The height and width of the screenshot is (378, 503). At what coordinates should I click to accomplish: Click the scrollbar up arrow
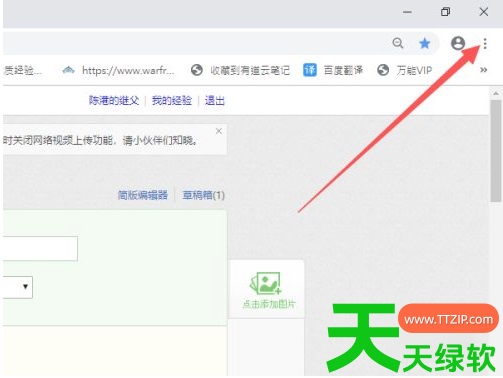click(x=496, y=93)
